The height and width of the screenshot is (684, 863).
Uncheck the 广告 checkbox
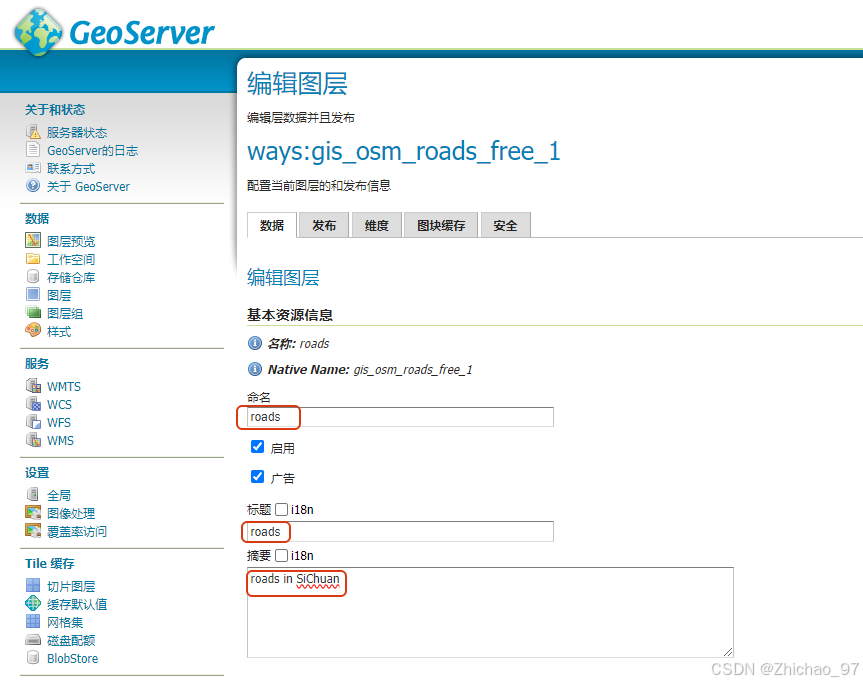click(258, 476)
